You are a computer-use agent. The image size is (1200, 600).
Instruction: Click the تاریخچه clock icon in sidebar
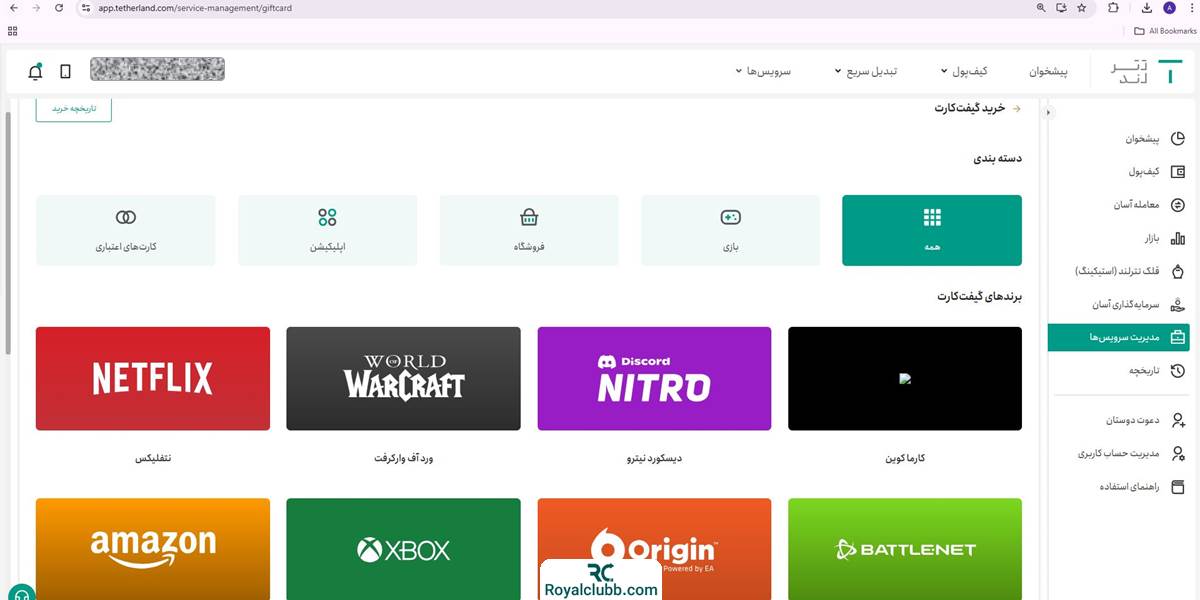tap(1177, 370)
